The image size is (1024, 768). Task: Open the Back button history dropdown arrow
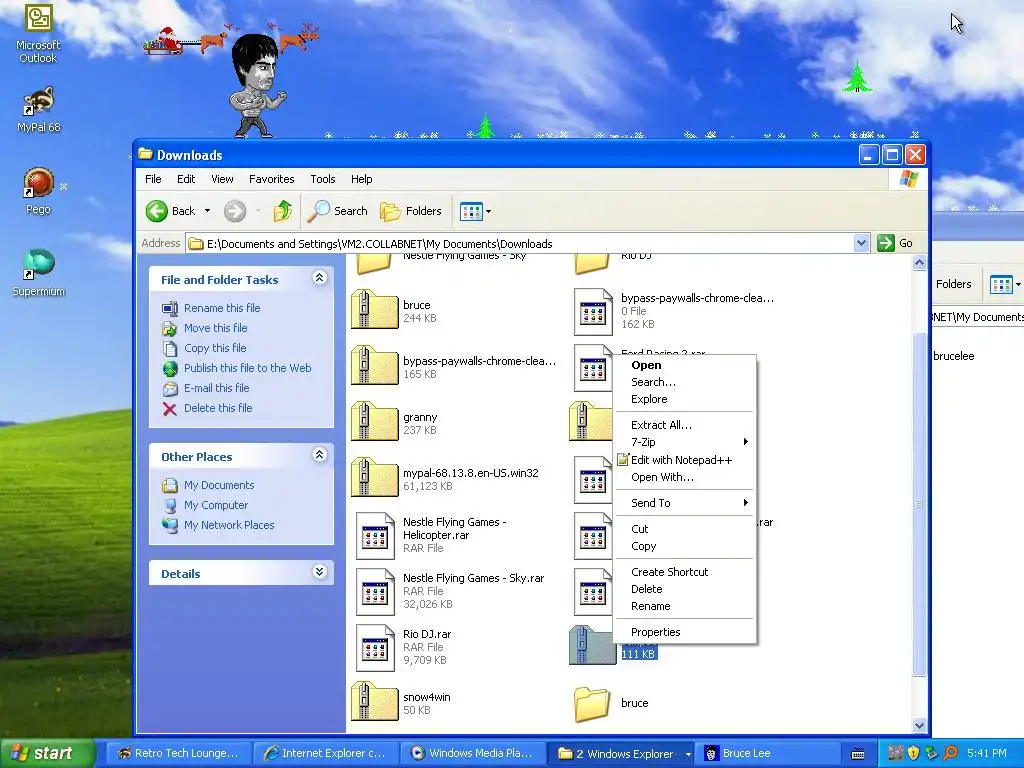(207, 211)
